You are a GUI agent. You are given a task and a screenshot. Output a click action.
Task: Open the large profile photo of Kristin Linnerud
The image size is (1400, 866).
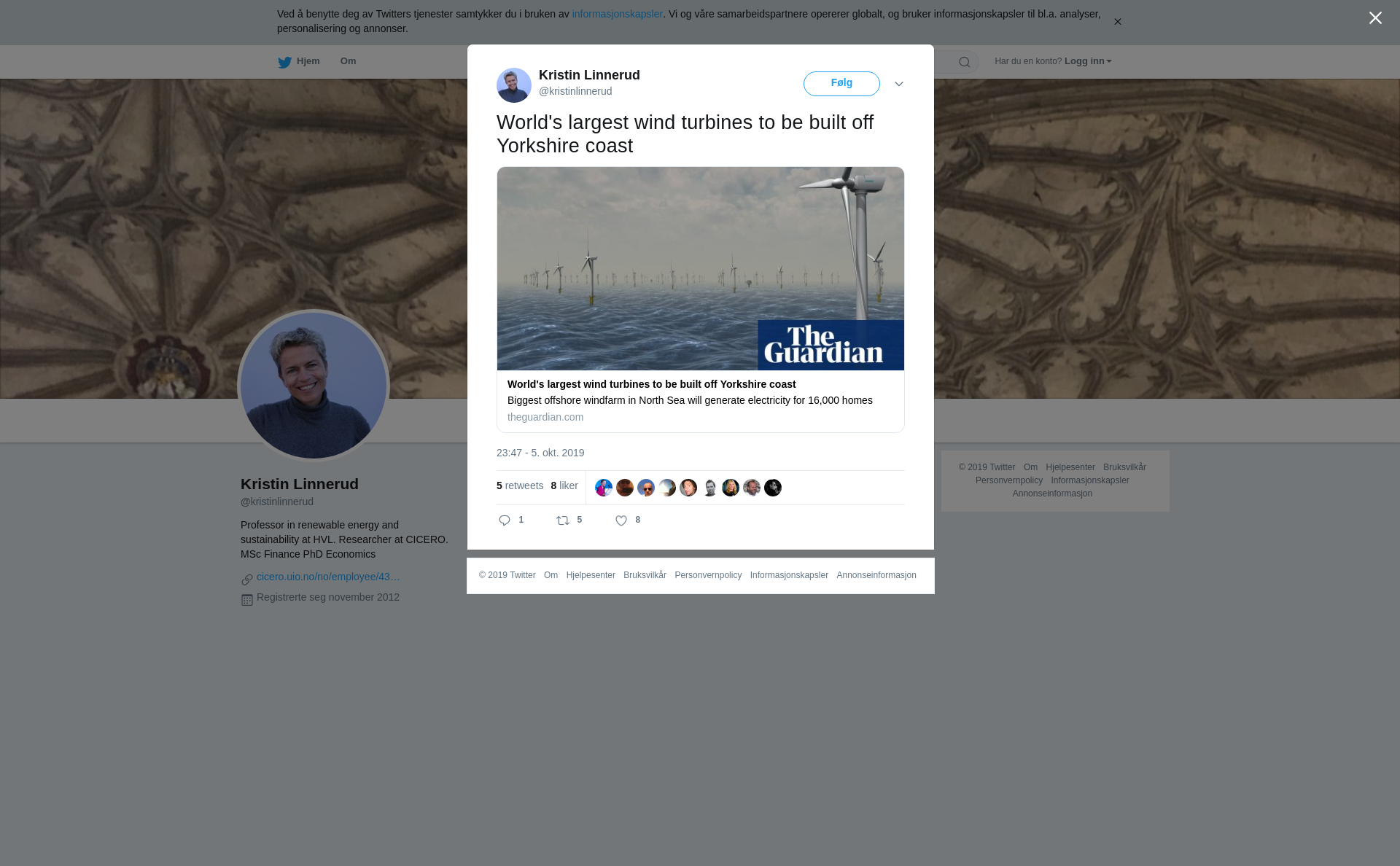point(314,386)
